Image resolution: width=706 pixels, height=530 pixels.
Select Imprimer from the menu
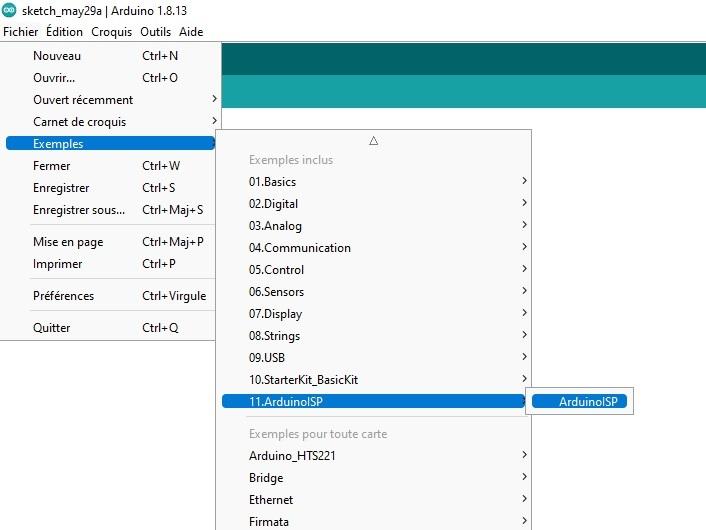(x=110, y=264)
